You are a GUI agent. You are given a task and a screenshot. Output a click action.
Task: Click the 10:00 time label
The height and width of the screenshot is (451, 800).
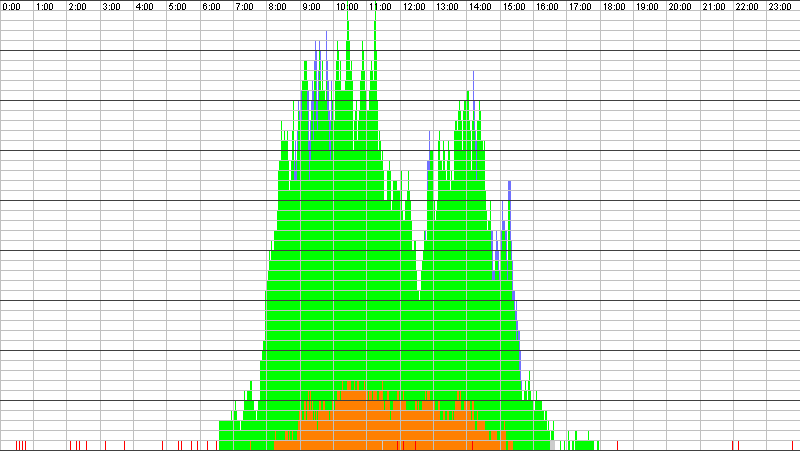(347, 7)
